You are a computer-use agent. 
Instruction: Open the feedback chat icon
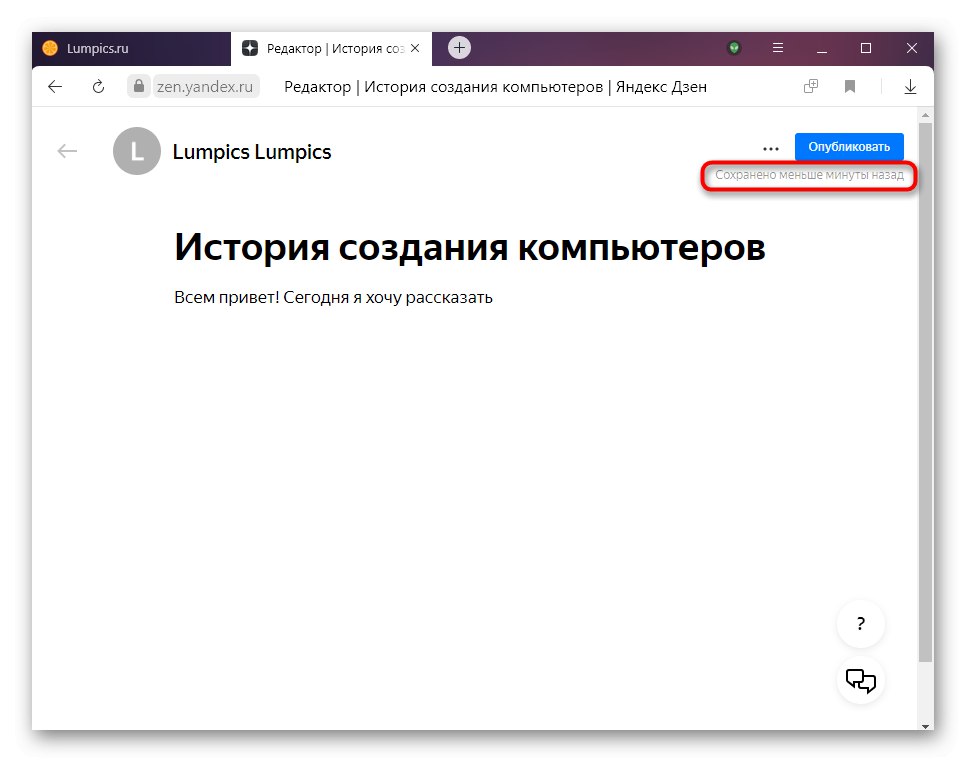point(860,681)
